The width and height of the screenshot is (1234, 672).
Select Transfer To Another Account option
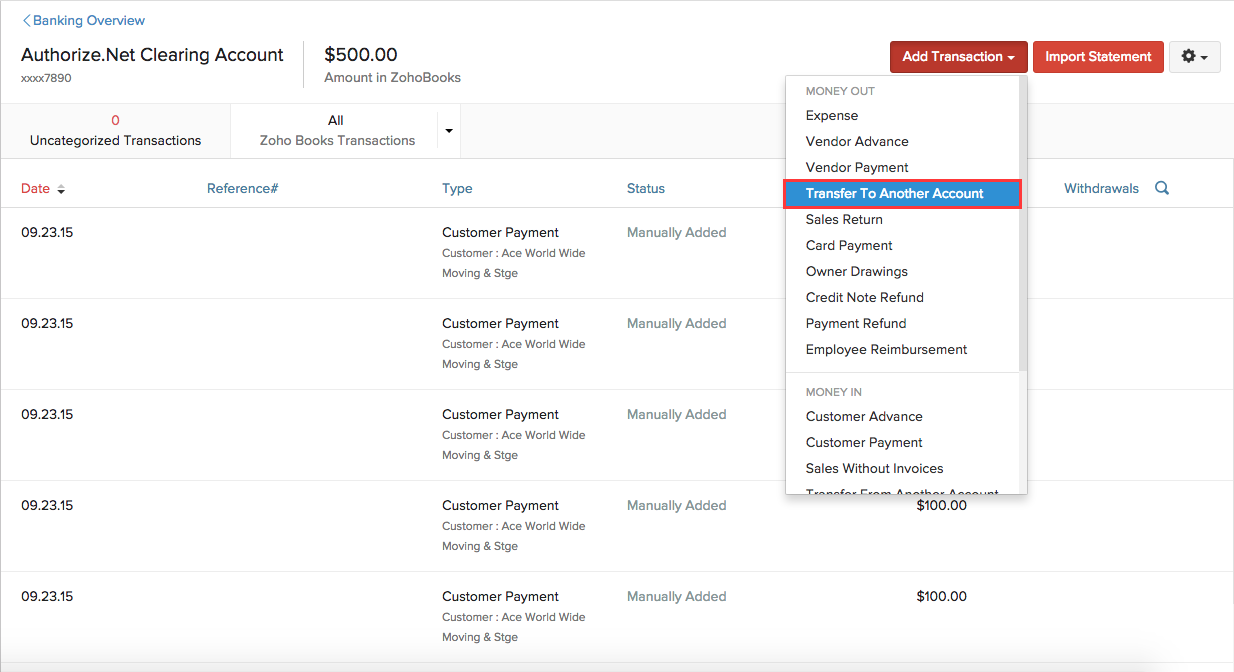(x=894, y=193)
